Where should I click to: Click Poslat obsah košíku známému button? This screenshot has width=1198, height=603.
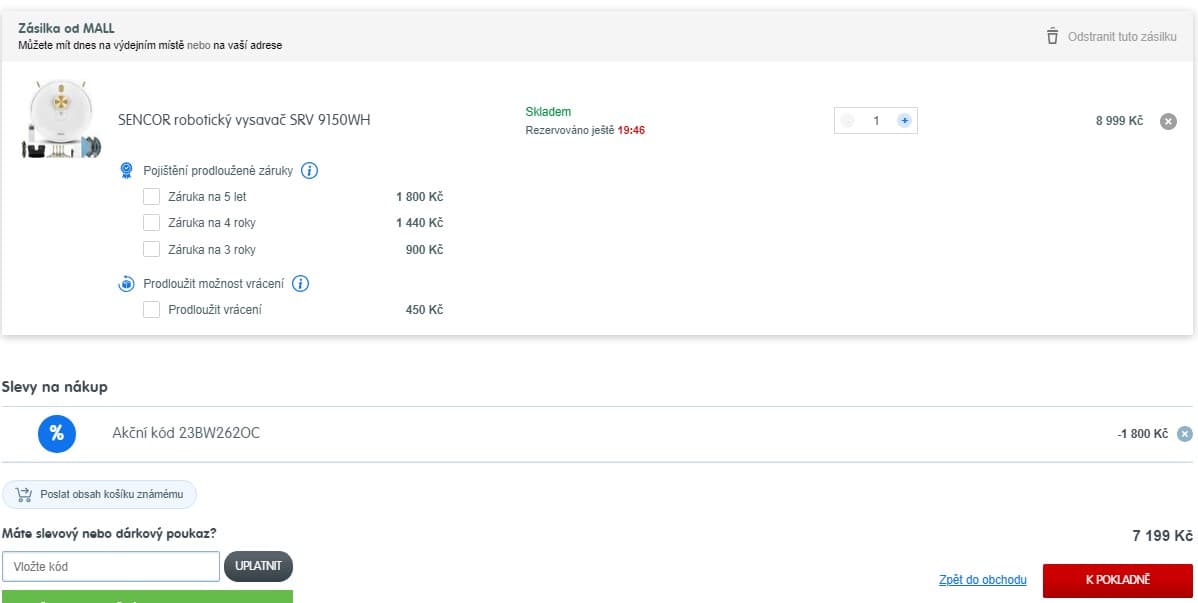pyautogui.click(x=99, y=494)
